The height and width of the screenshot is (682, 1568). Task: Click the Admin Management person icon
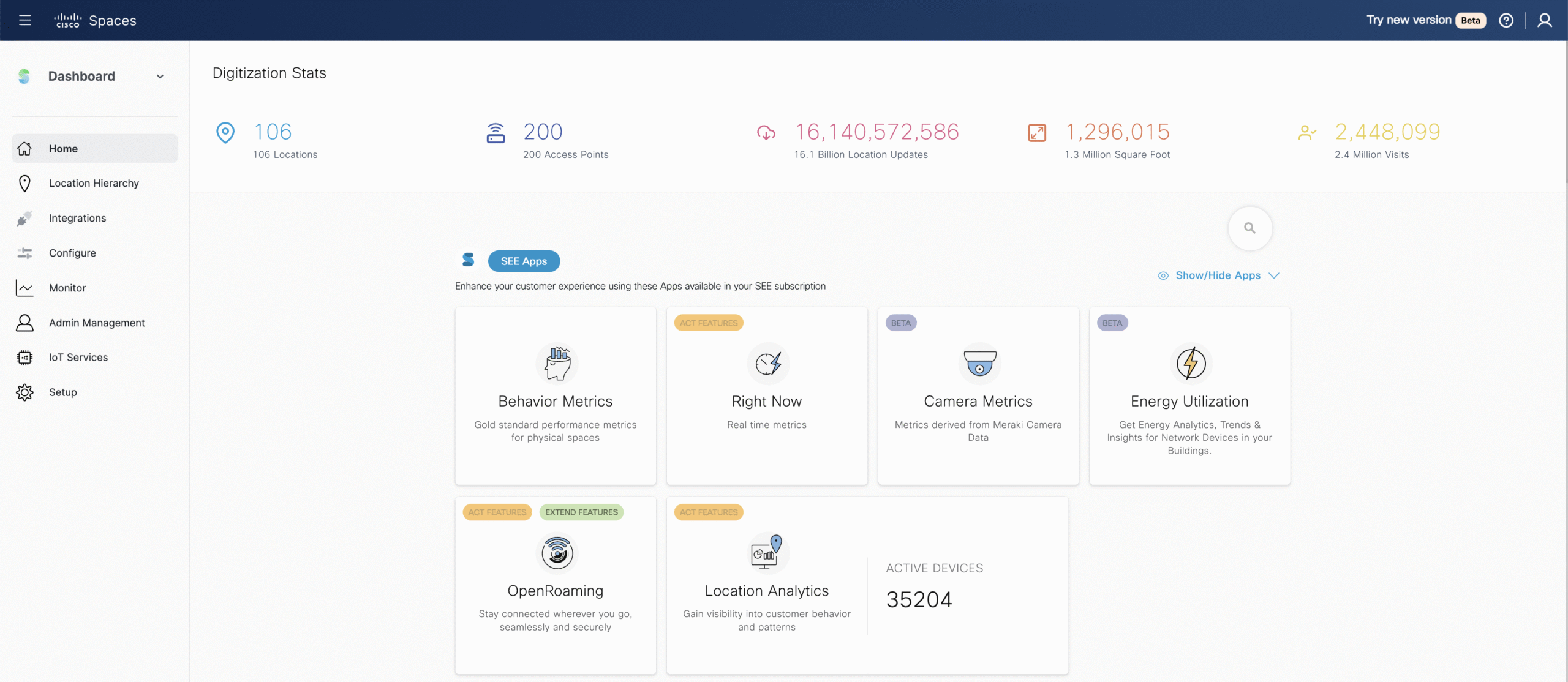coord(24,323)
